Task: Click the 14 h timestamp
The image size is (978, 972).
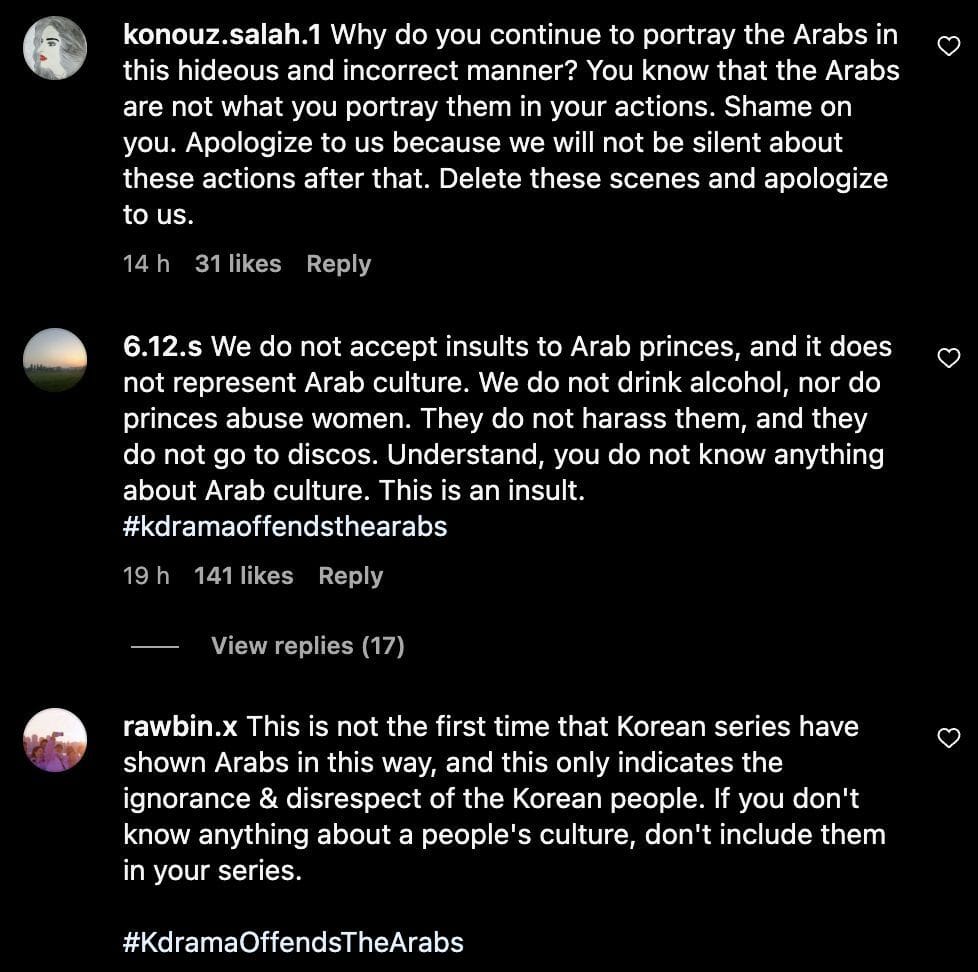Action: click(x=146, y=264)
